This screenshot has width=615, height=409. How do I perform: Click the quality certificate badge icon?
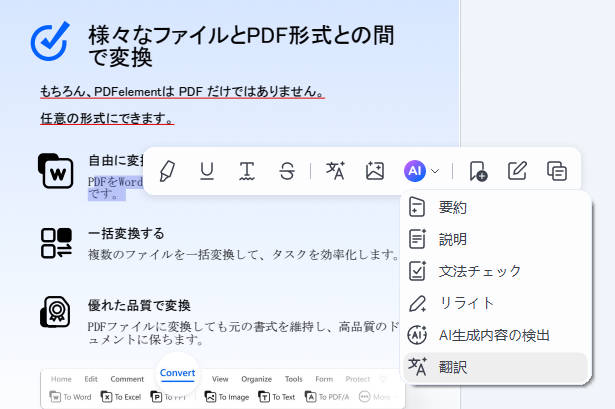click(55, 312)
